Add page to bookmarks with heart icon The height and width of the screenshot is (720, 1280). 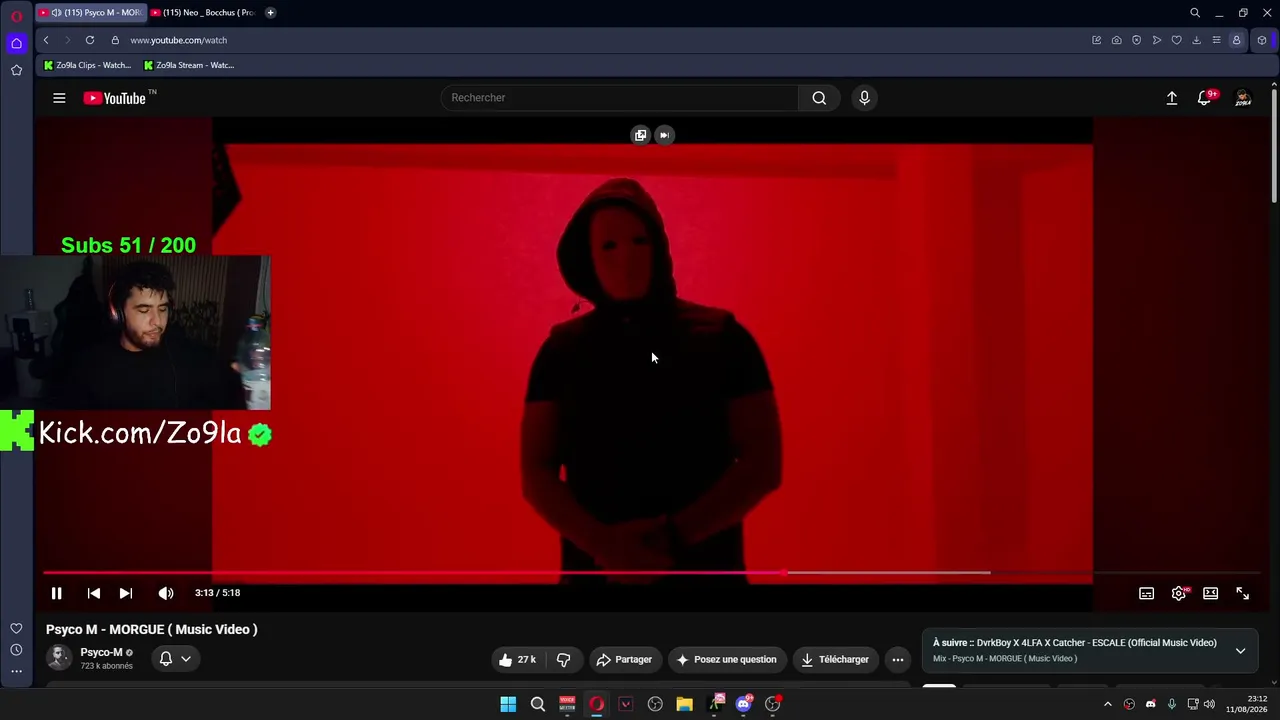tap(1176, 40)
